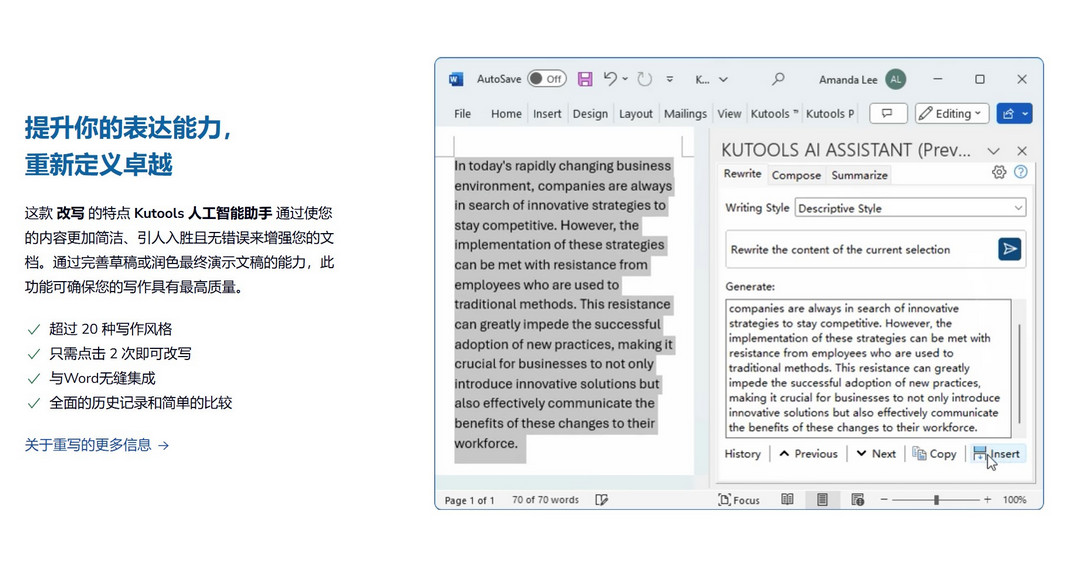Open the Writing Style dropdown

tap(910, 208)
